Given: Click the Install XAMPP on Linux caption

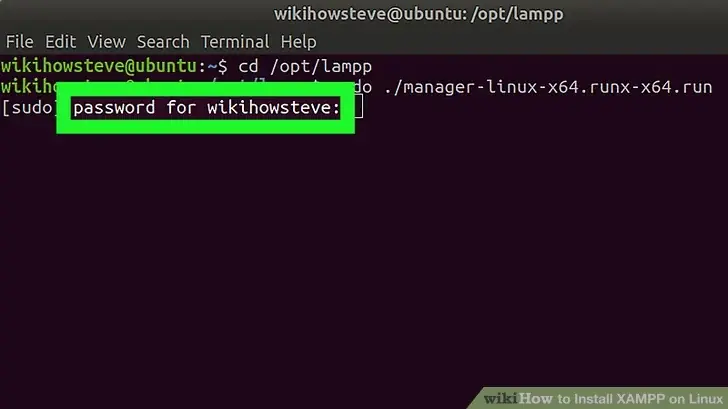Looking at the screenshot, I should (x=634, y=396).
